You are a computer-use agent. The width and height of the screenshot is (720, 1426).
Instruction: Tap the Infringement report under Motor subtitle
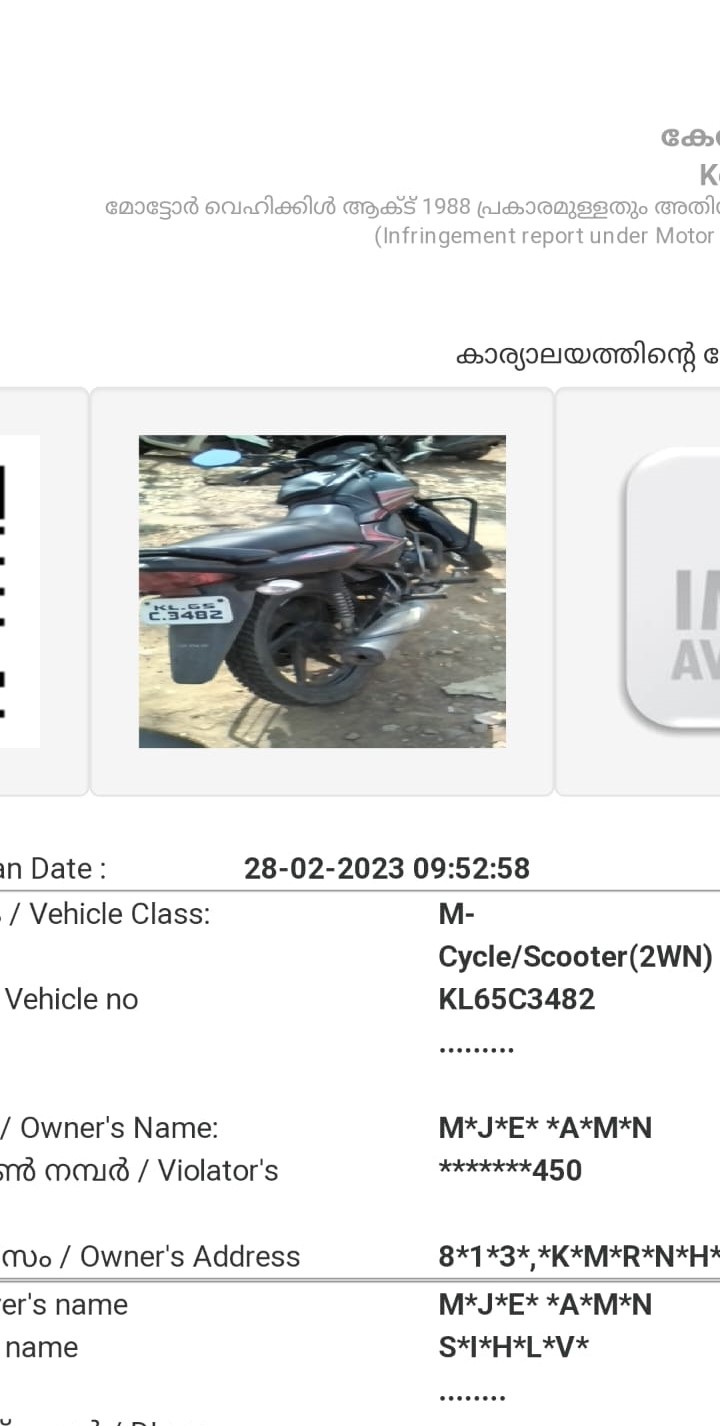tap(546, 236)
